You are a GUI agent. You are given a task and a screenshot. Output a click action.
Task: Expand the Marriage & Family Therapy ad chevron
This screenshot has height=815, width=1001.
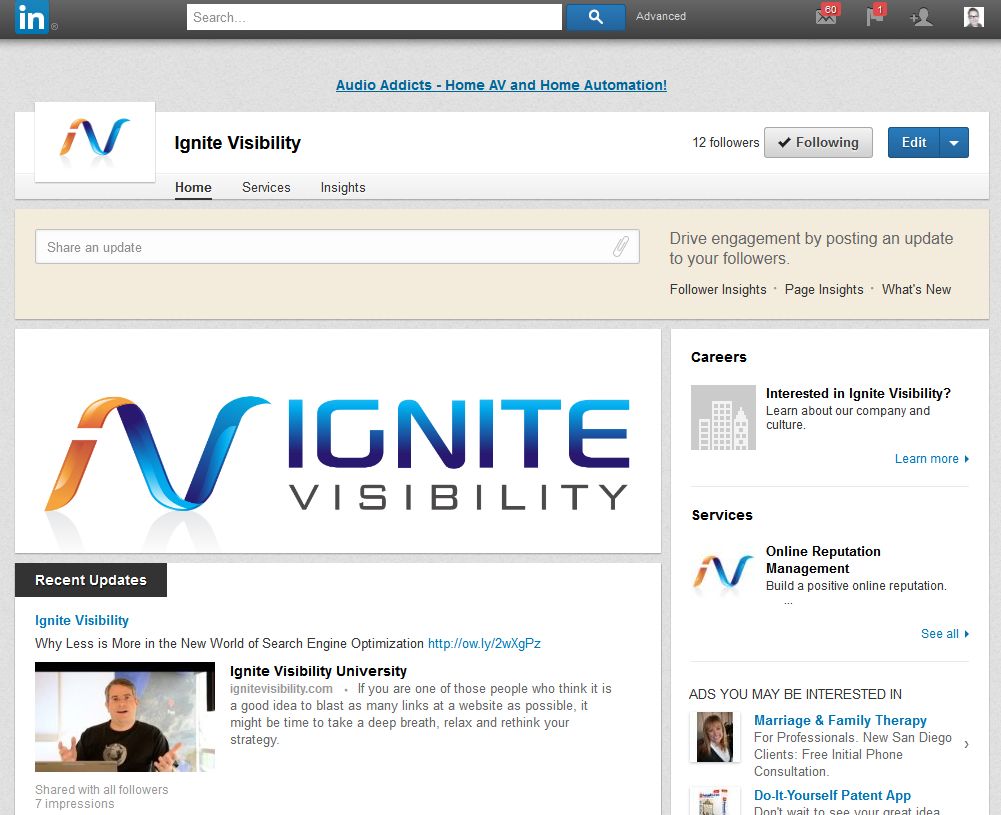pyautogui.click(x=966, y=744)
